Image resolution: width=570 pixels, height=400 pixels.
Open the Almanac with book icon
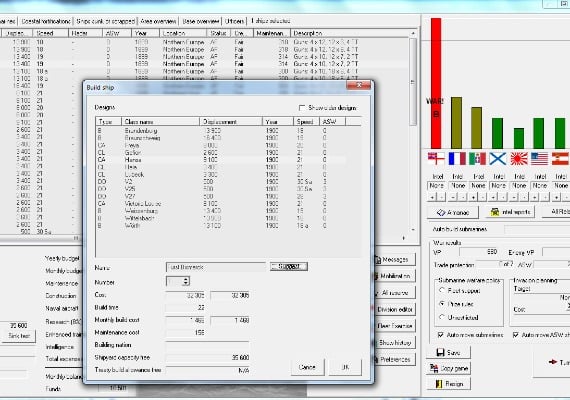(453, 212)
